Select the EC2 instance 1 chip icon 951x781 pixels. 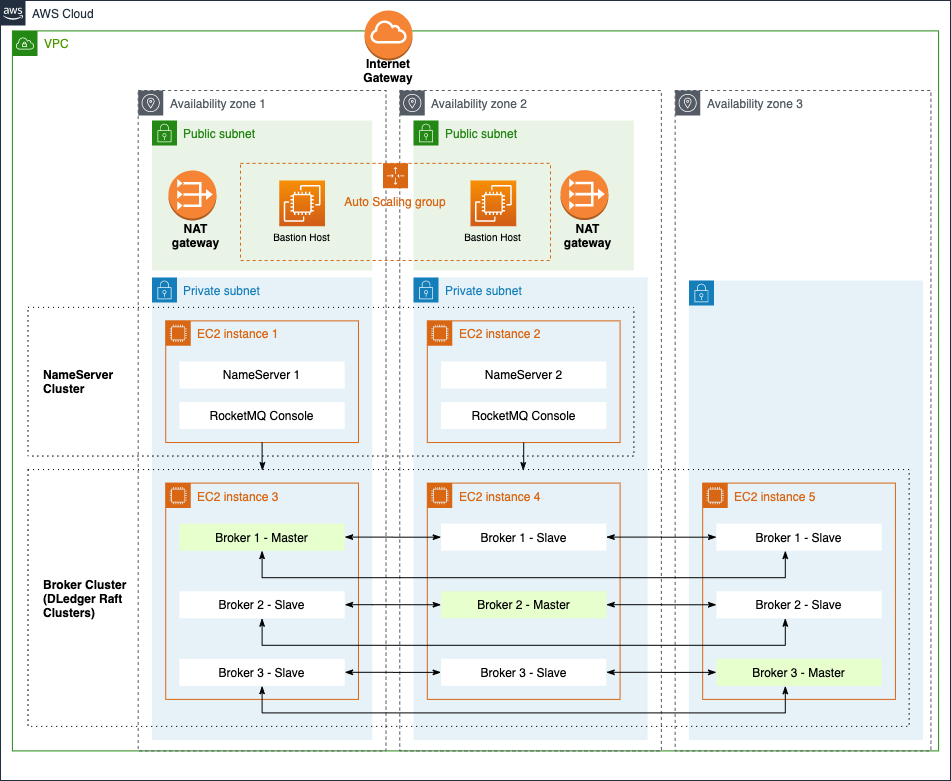[178, 334]
